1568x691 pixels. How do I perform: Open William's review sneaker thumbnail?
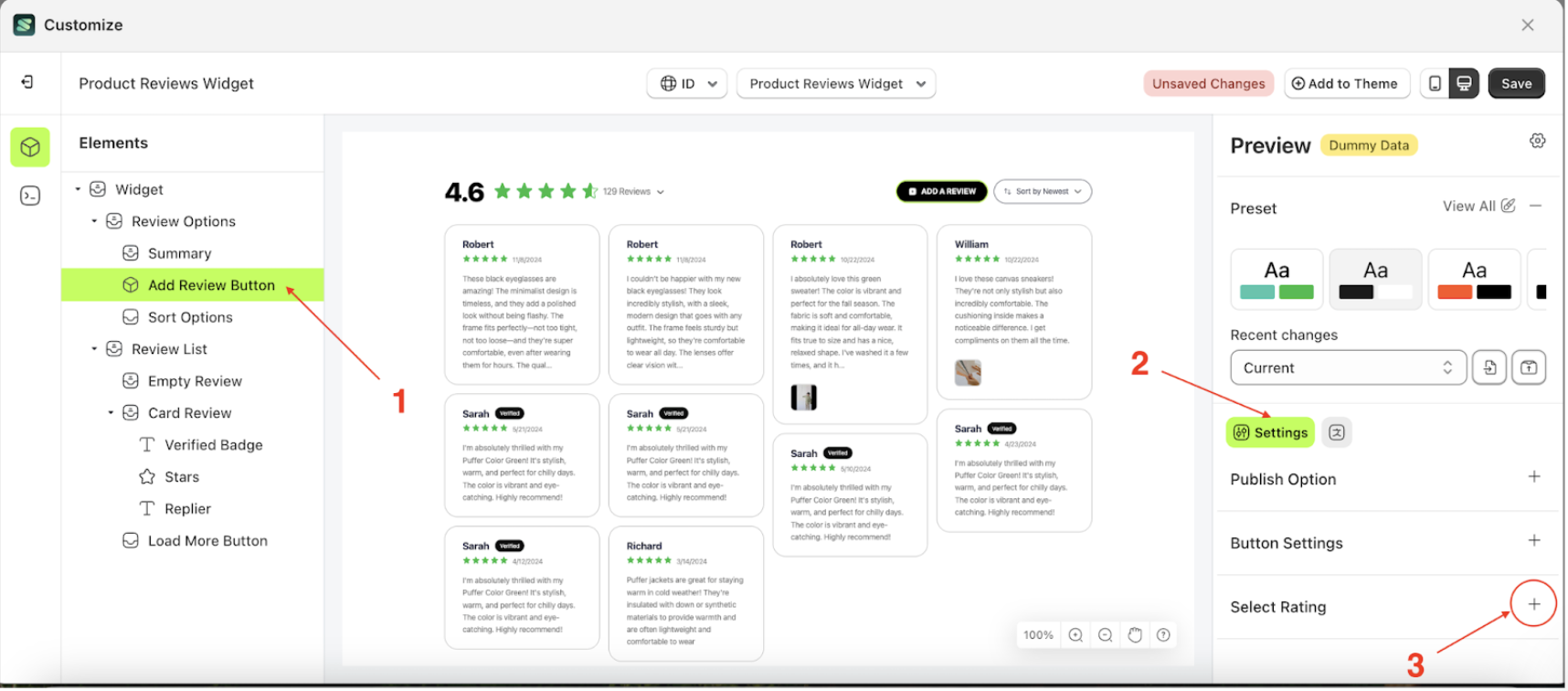968,372
